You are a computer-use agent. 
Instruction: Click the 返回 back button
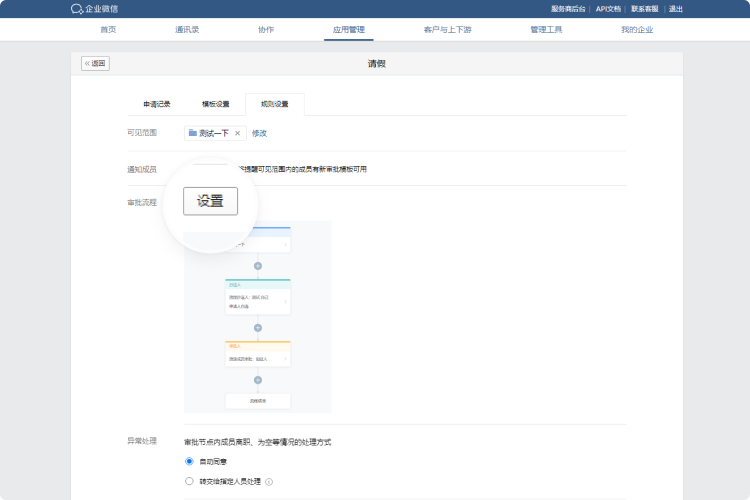click(x=95, y=63)
